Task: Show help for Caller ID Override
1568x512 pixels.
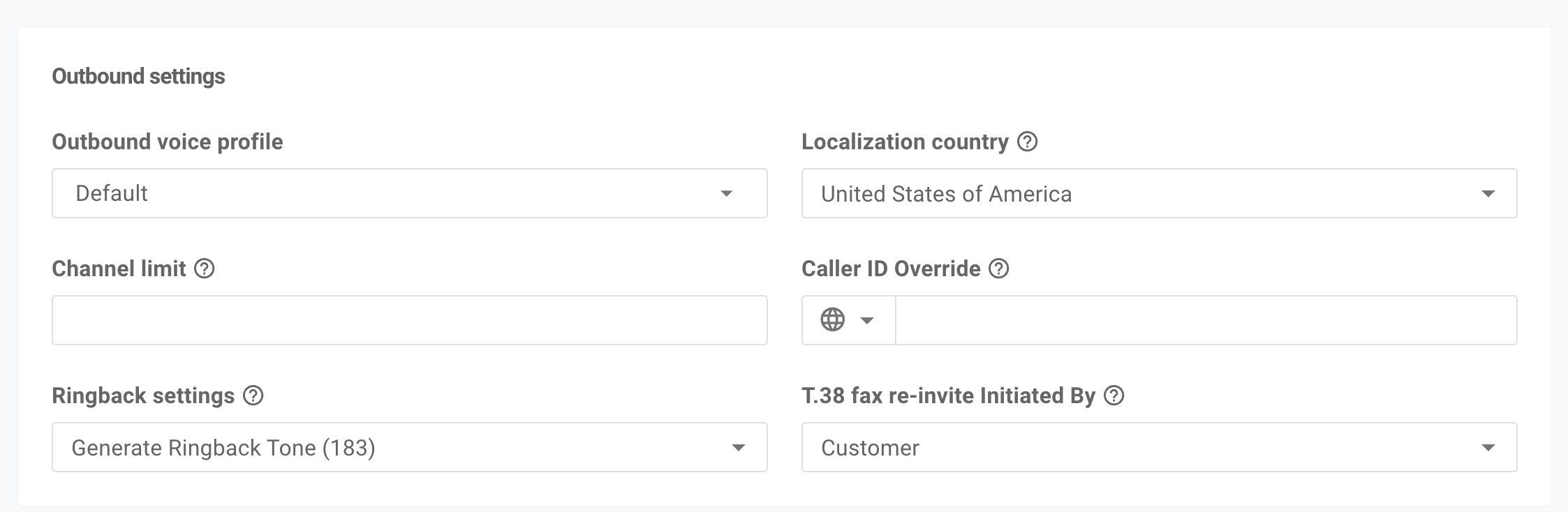Action: (x=999, y=269)
